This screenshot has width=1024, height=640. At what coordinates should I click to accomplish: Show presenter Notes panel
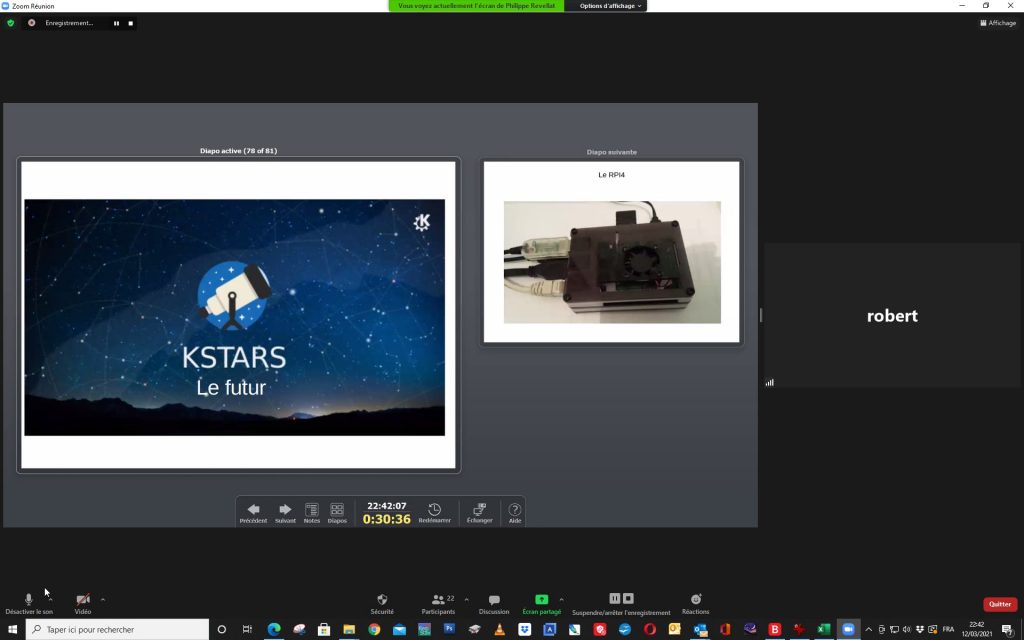point(312,513)
